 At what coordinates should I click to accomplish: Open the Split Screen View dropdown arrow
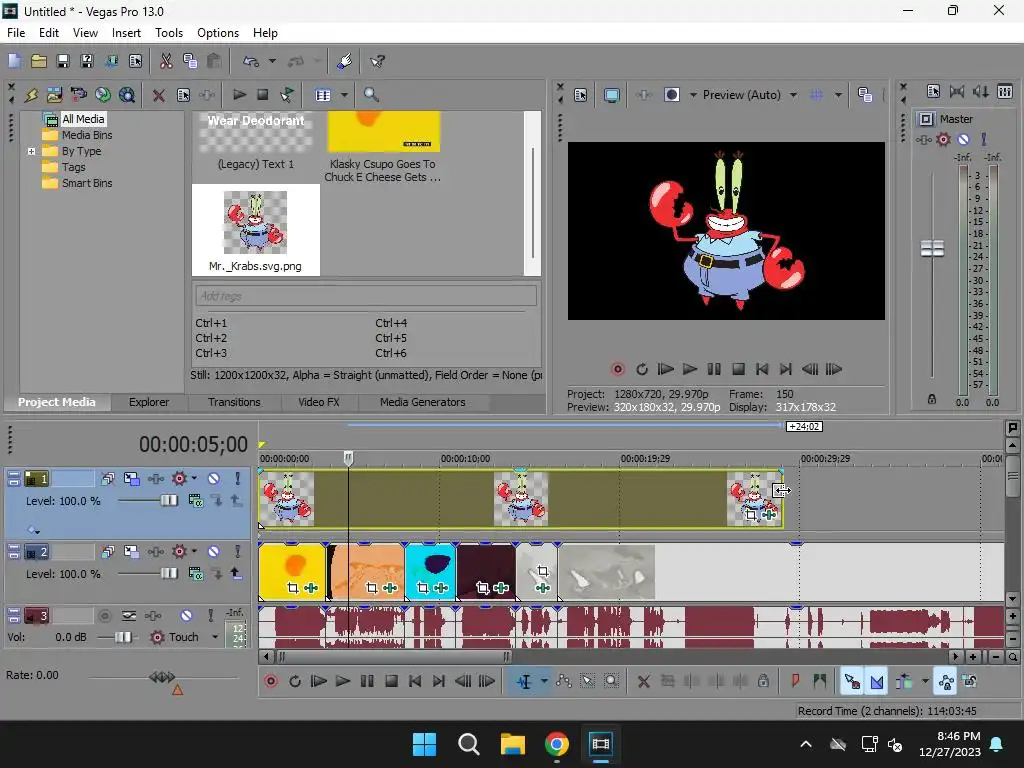point(693,95)
